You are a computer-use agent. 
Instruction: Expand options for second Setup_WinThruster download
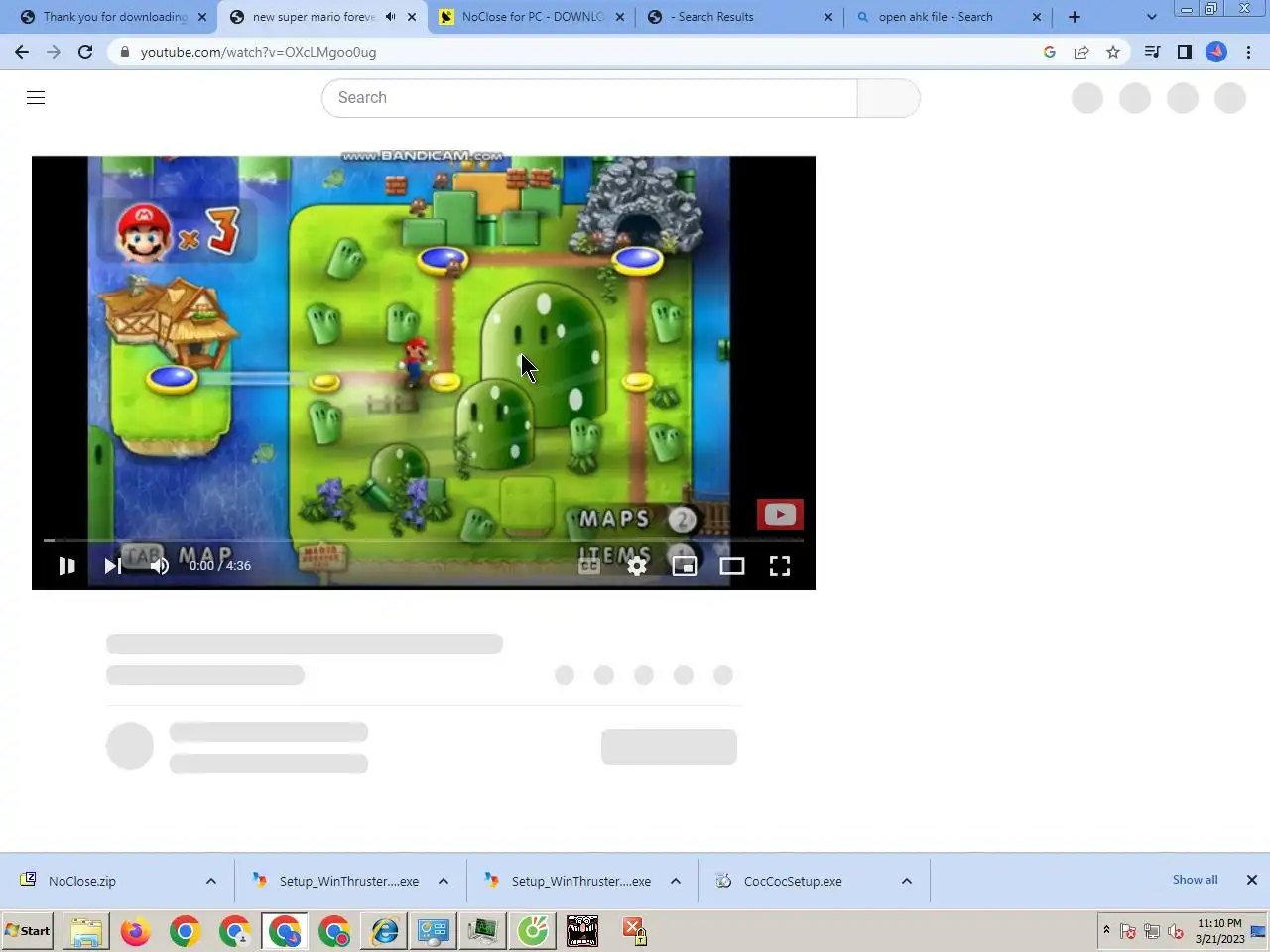pos(676,881)
